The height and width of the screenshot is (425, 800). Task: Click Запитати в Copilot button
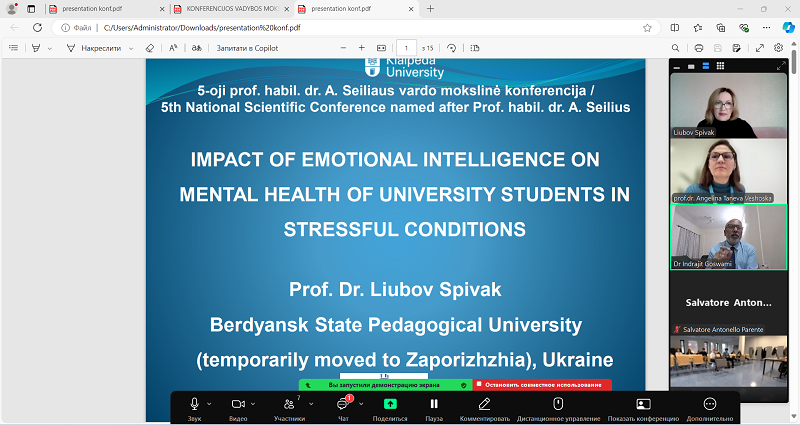point(247,48)
